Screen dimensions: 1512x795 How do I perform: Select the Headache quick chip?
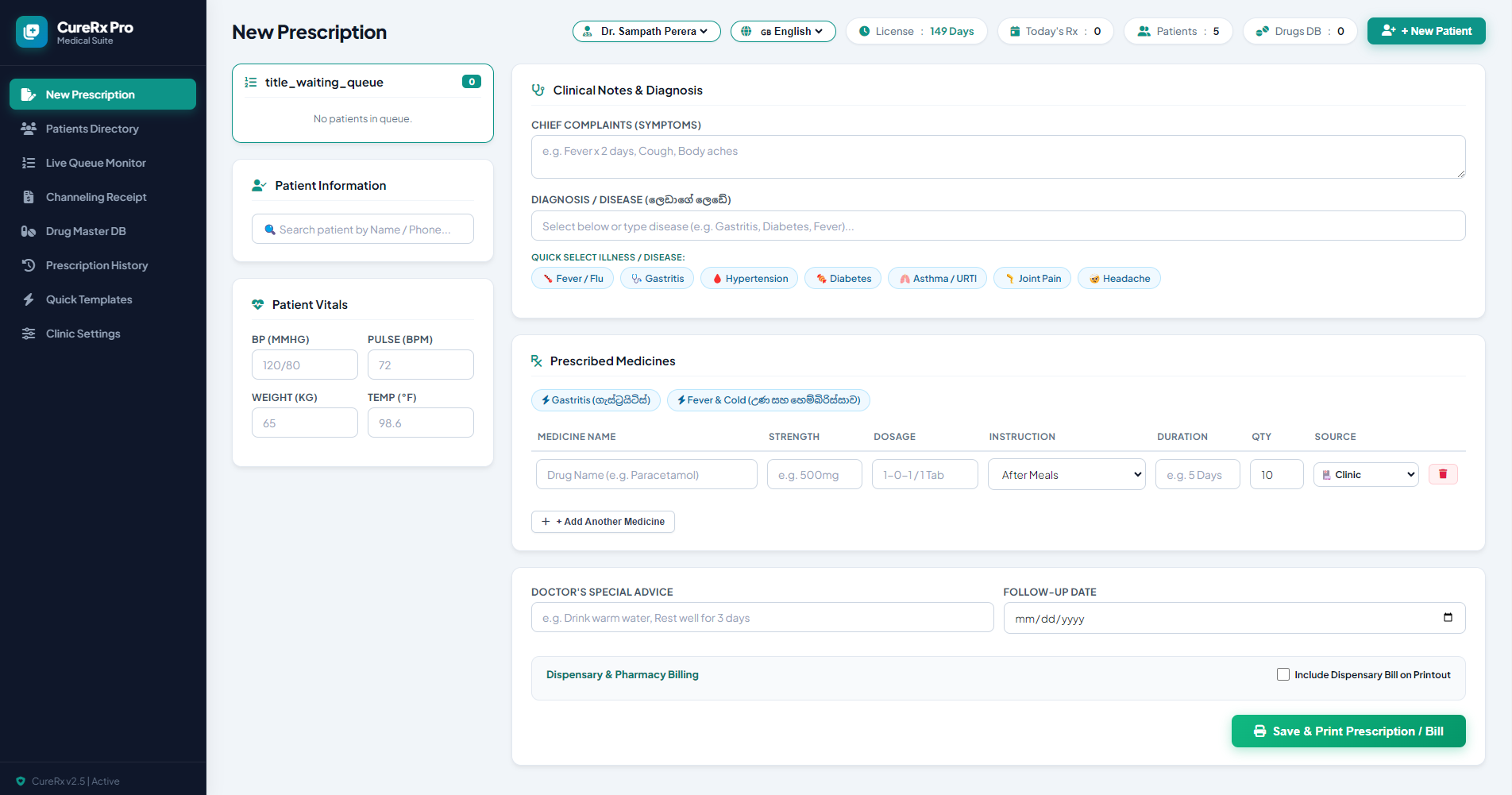click(x=1120, y=278)
